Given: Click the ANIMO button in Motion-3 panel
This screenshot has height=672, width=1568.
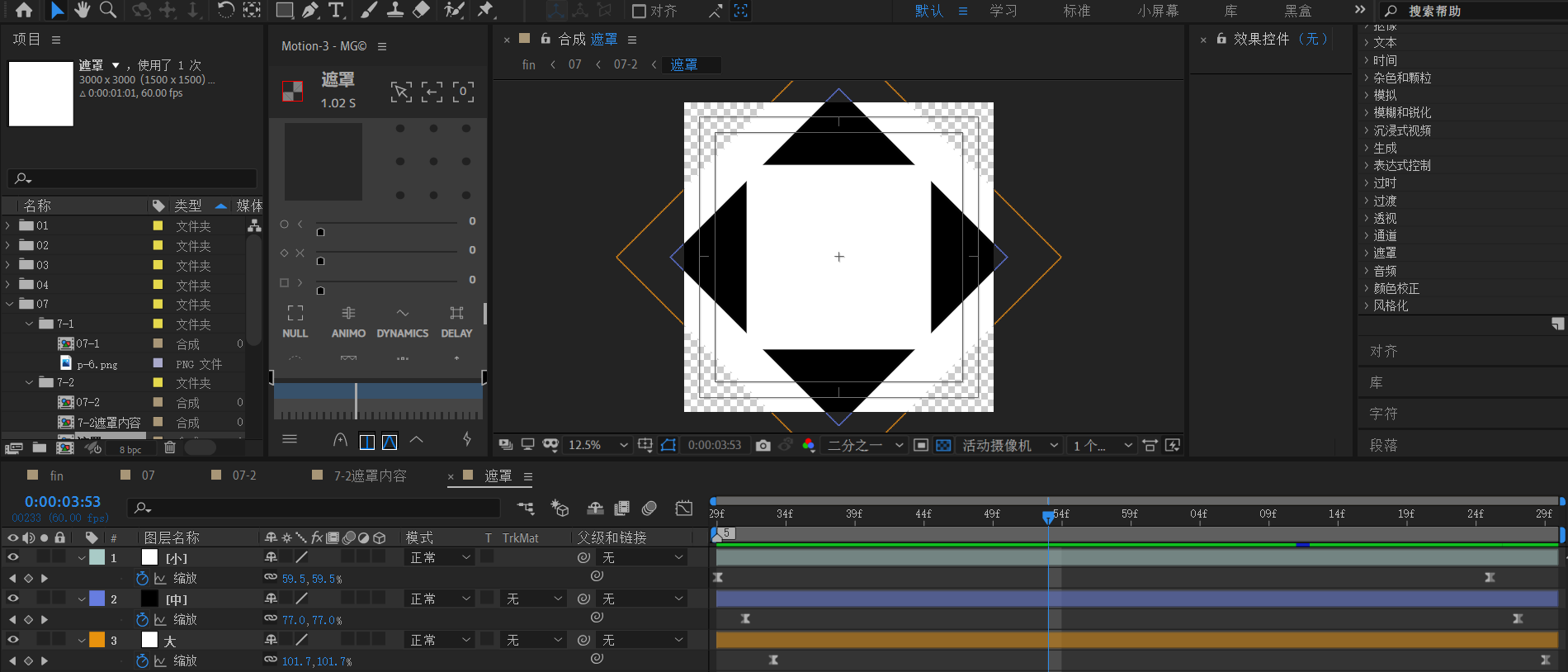Looking at the screenshot, I should pos(348,322).
